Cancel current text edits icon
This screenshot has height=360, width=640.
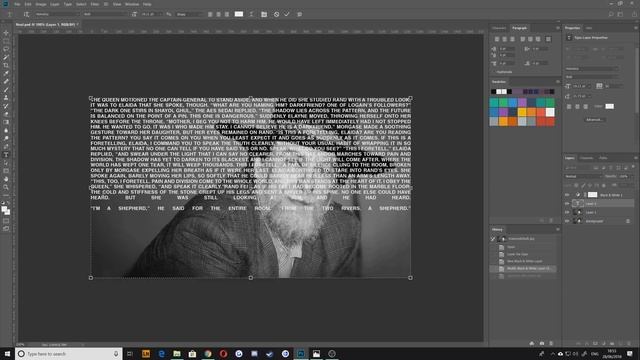(x=276, y=14)
